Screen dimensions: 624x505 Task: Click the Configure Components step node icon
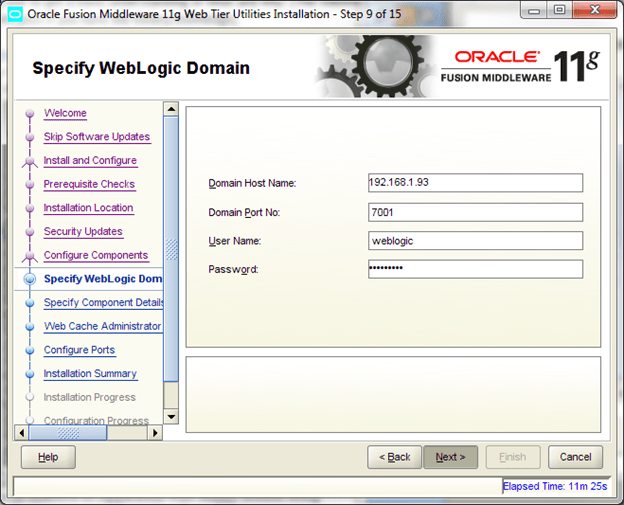click(x=29, y=256)
